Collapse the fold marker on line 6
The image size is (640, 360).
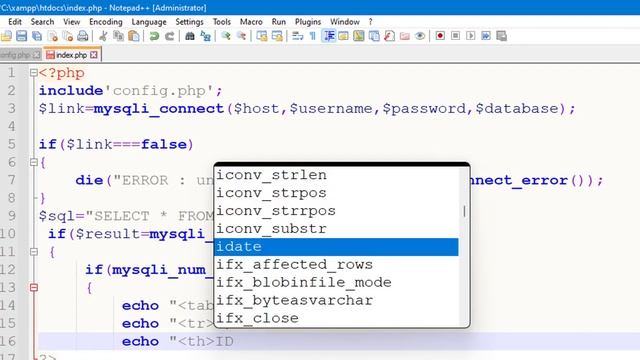coord(34,162)
